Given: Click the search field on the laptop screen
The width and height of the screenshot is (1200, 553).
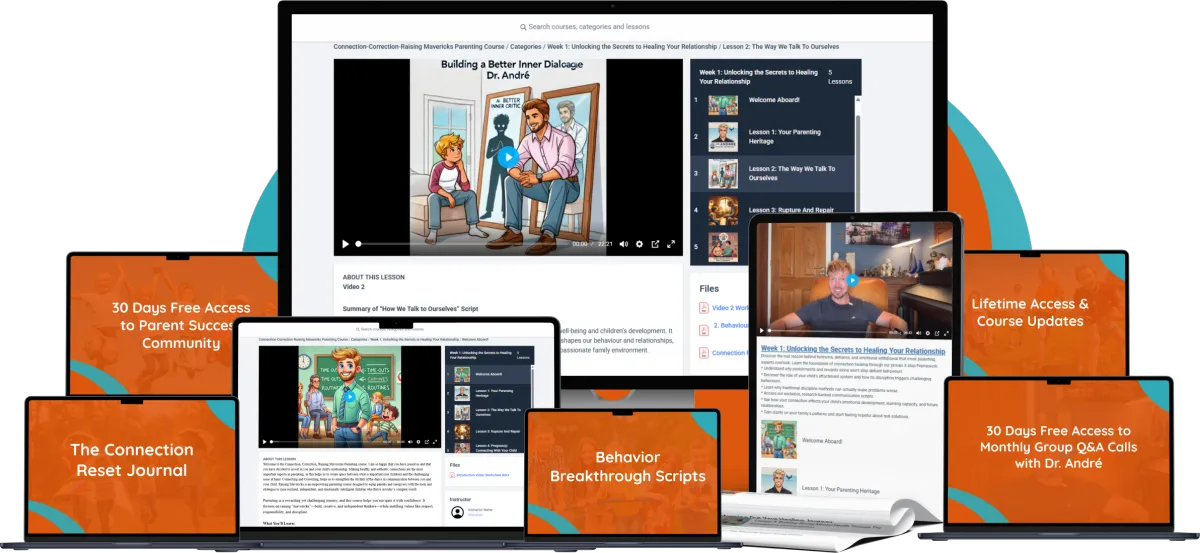Looking at the screenshot, I should pos(390,329).
